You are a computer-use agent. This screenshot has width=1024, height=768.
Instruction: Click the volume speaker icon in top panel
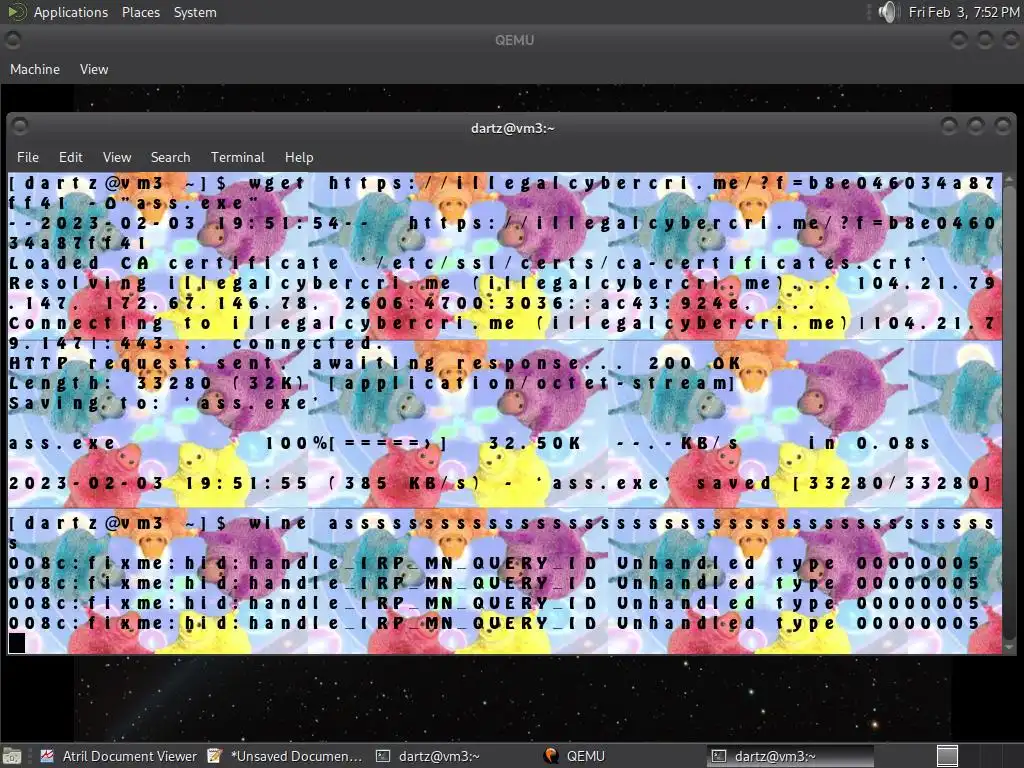pos(888,12)
